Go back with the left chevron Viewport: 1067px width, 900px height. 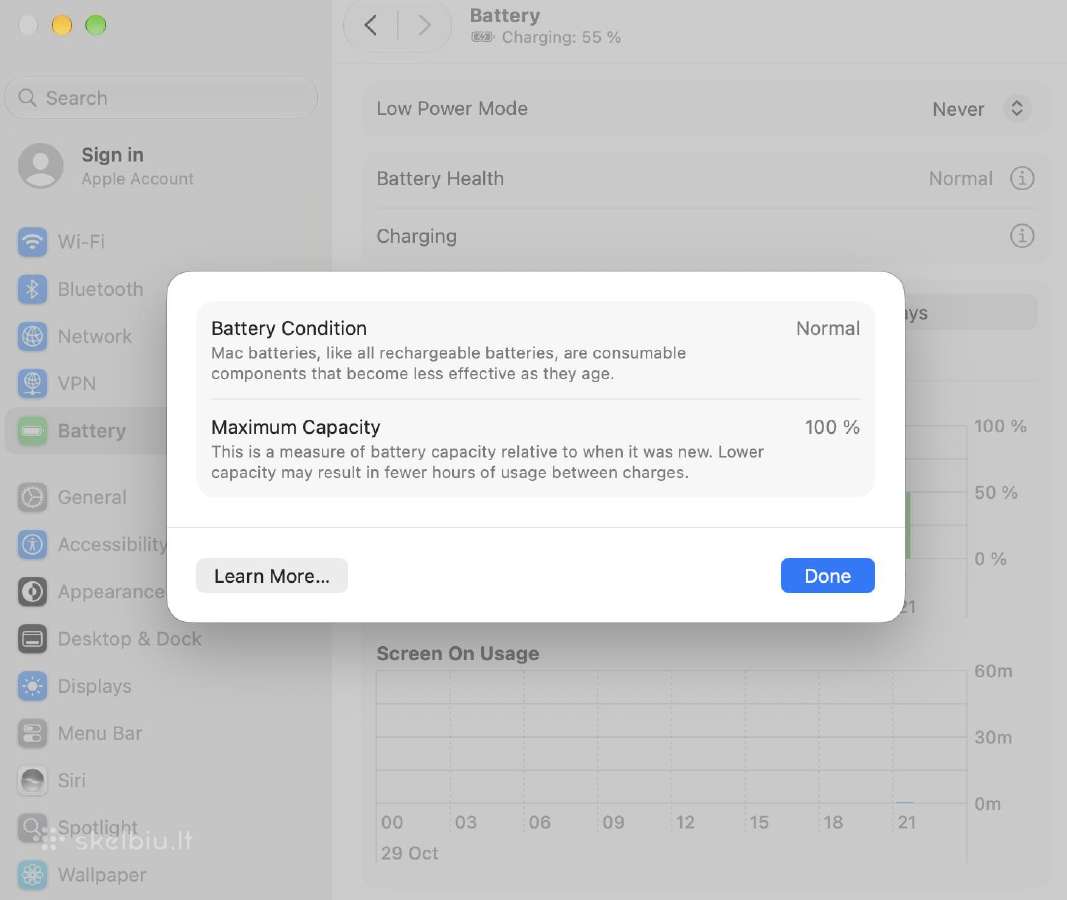371,26
